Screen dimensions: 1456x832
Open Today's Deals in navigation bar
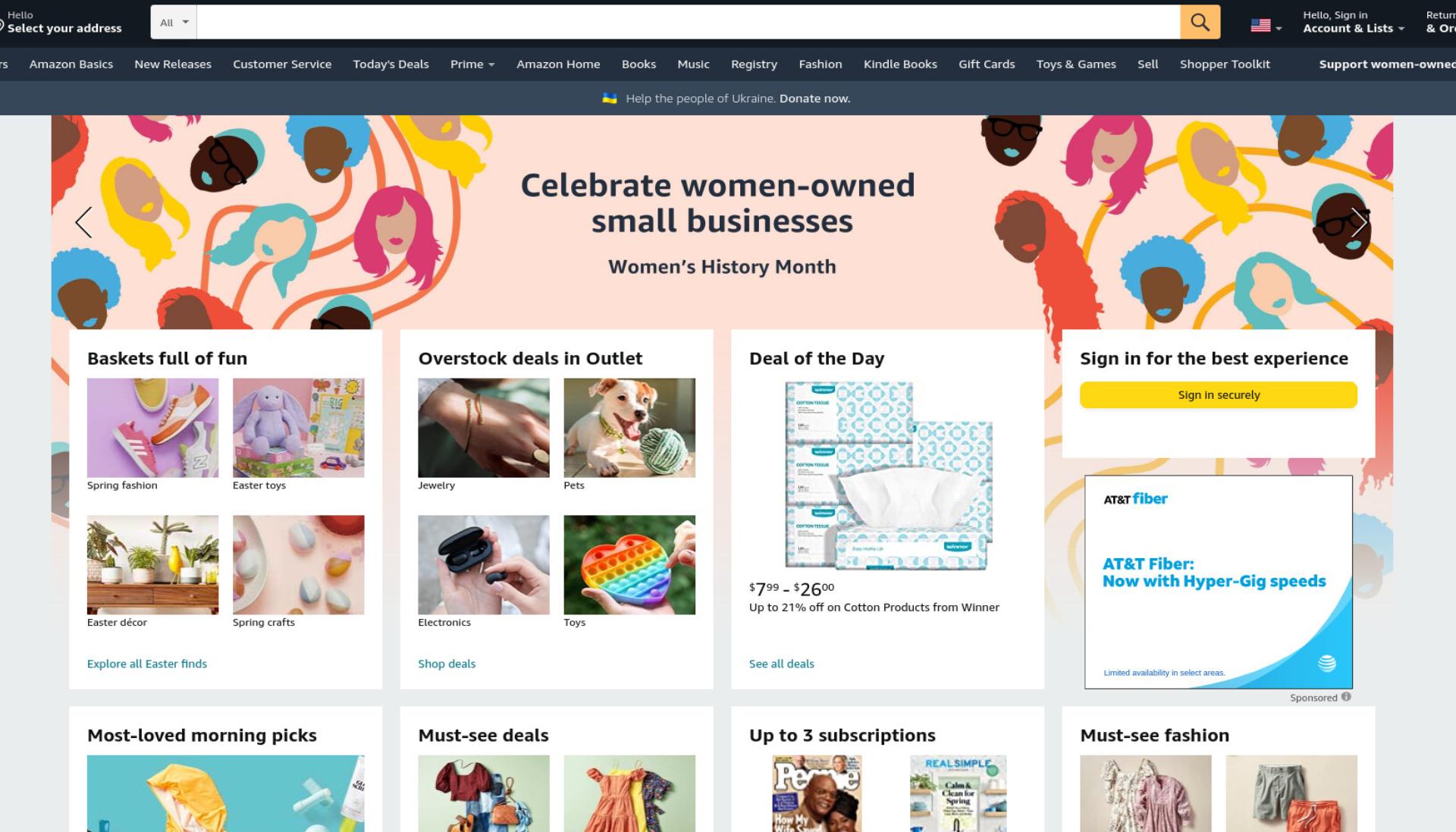click(x=391, y=64)
